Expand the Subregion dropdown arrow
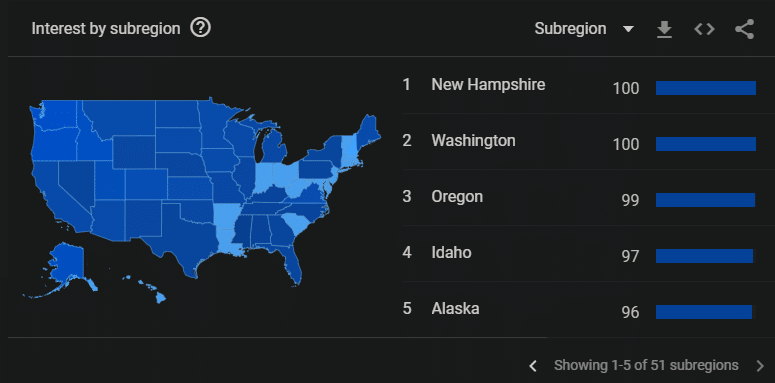Screen dimensions: 775x383 pos(628,29)
